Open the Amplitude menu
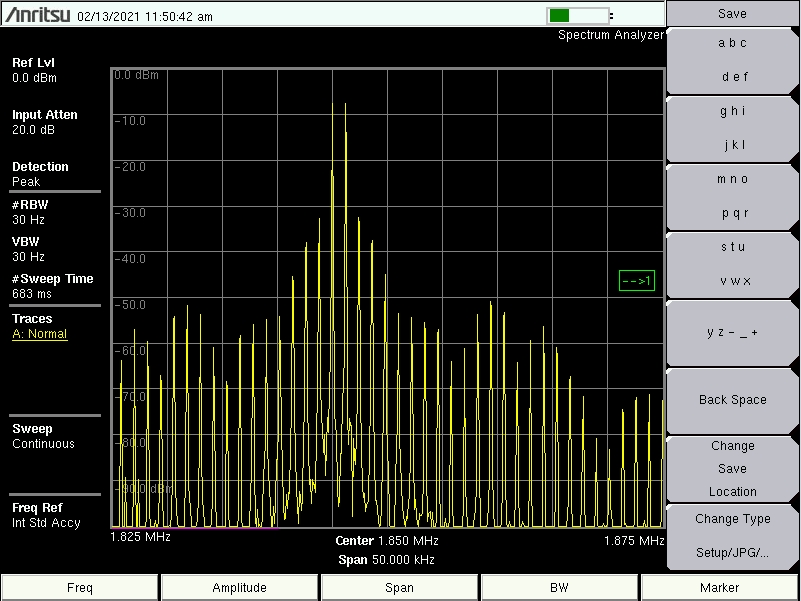This screenshot has width=801, height=601. [240, 587]
